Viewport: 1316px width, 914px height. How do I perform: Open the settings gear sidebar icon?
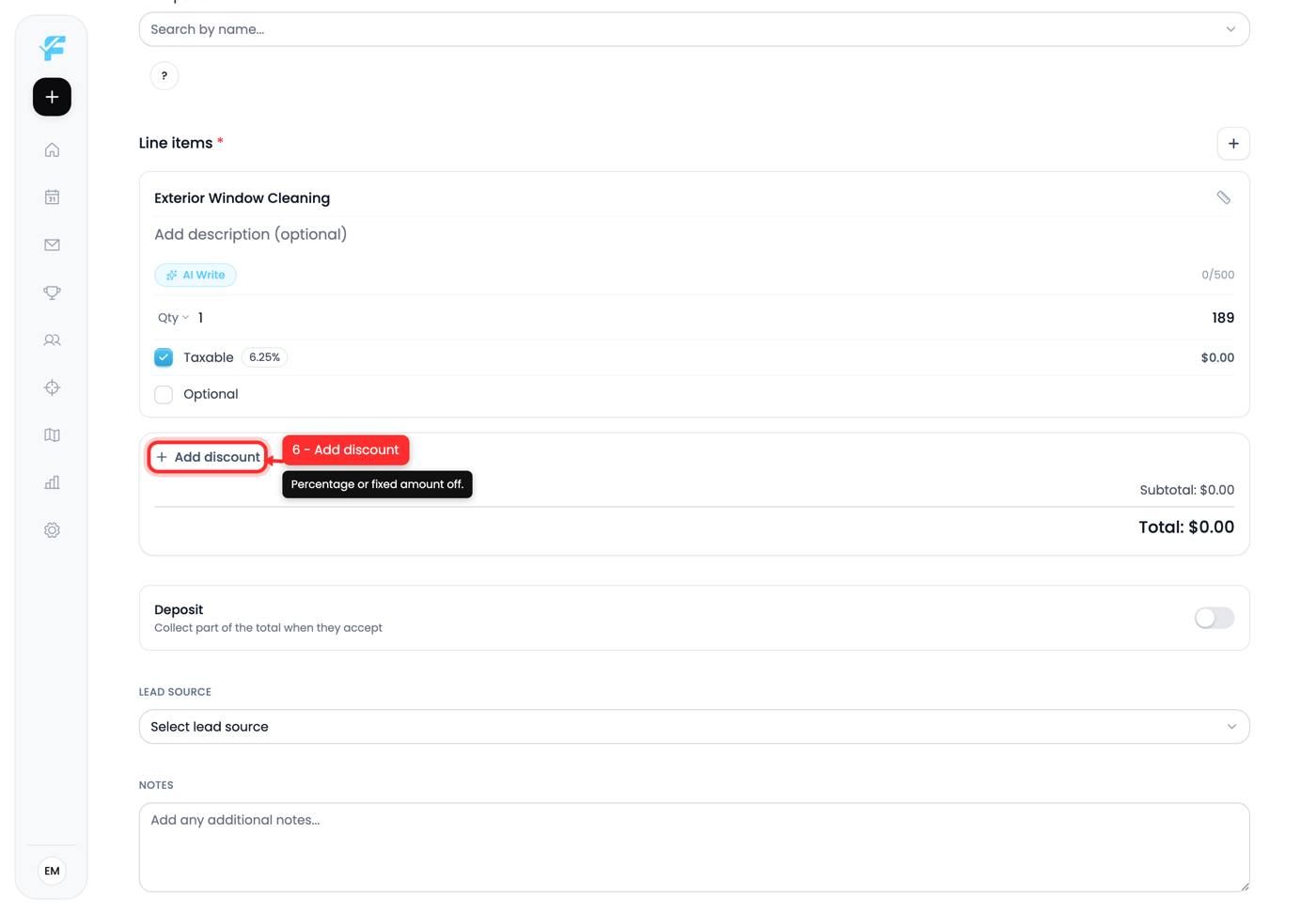(52, 530)
